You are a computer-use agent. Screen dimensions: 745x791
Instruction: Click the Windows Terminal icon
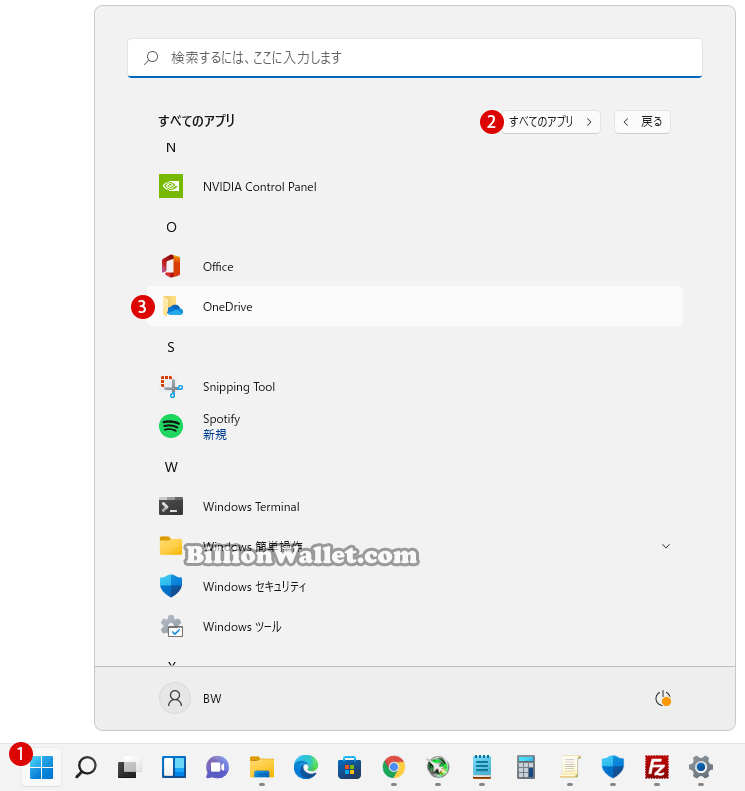pos(171,506)
